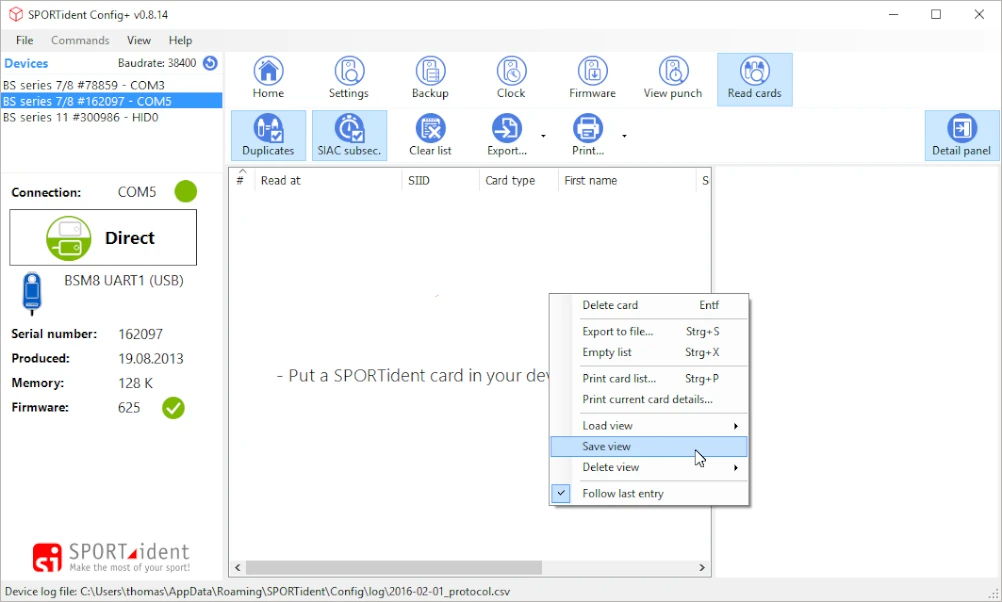Screen dimensions: 1002x602
Task: Click the blue BSM8 USB station icon
Action: click(x=32, y=293)
